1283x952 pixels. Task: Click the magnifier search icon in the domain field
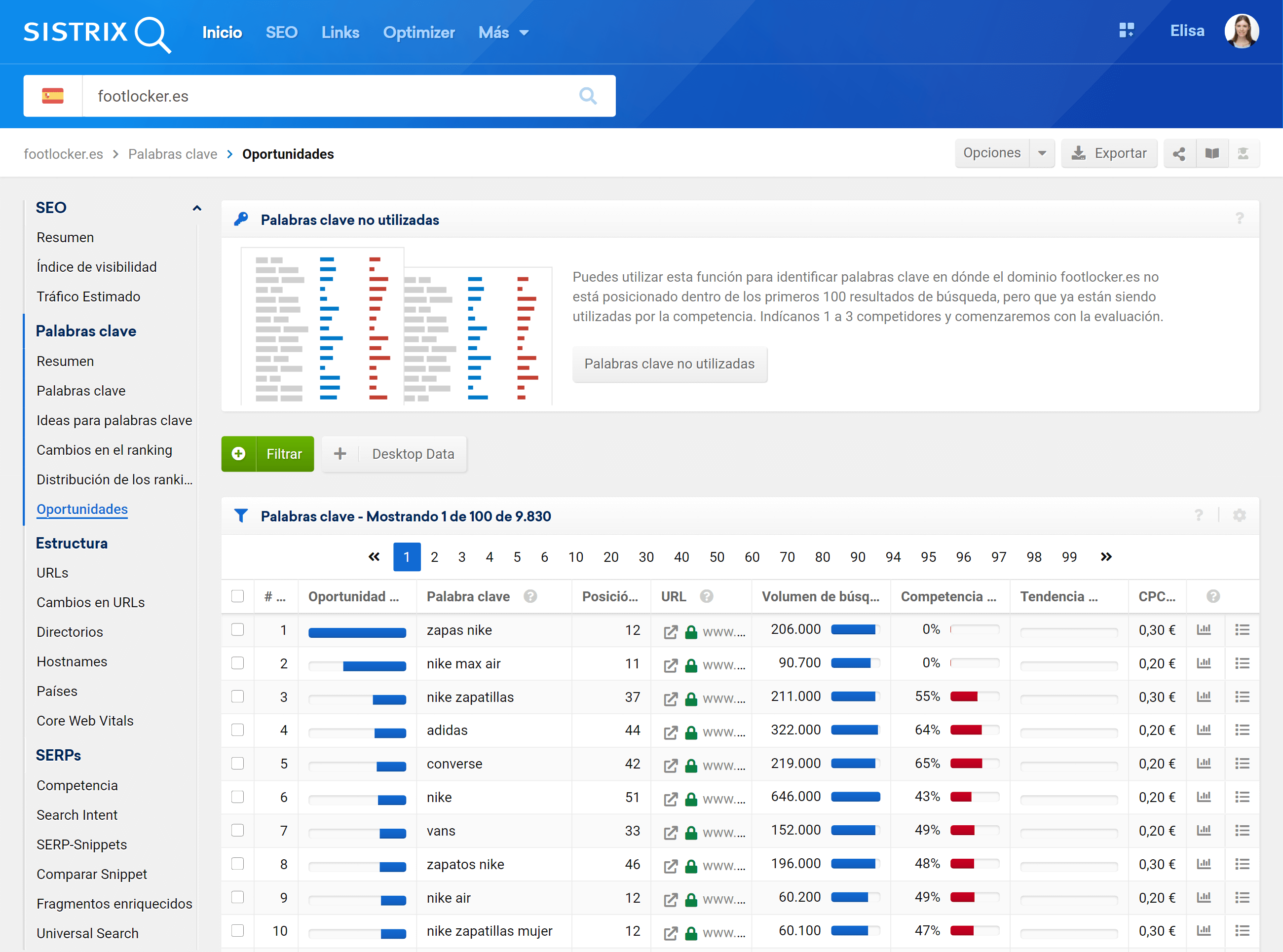(587, 96)
